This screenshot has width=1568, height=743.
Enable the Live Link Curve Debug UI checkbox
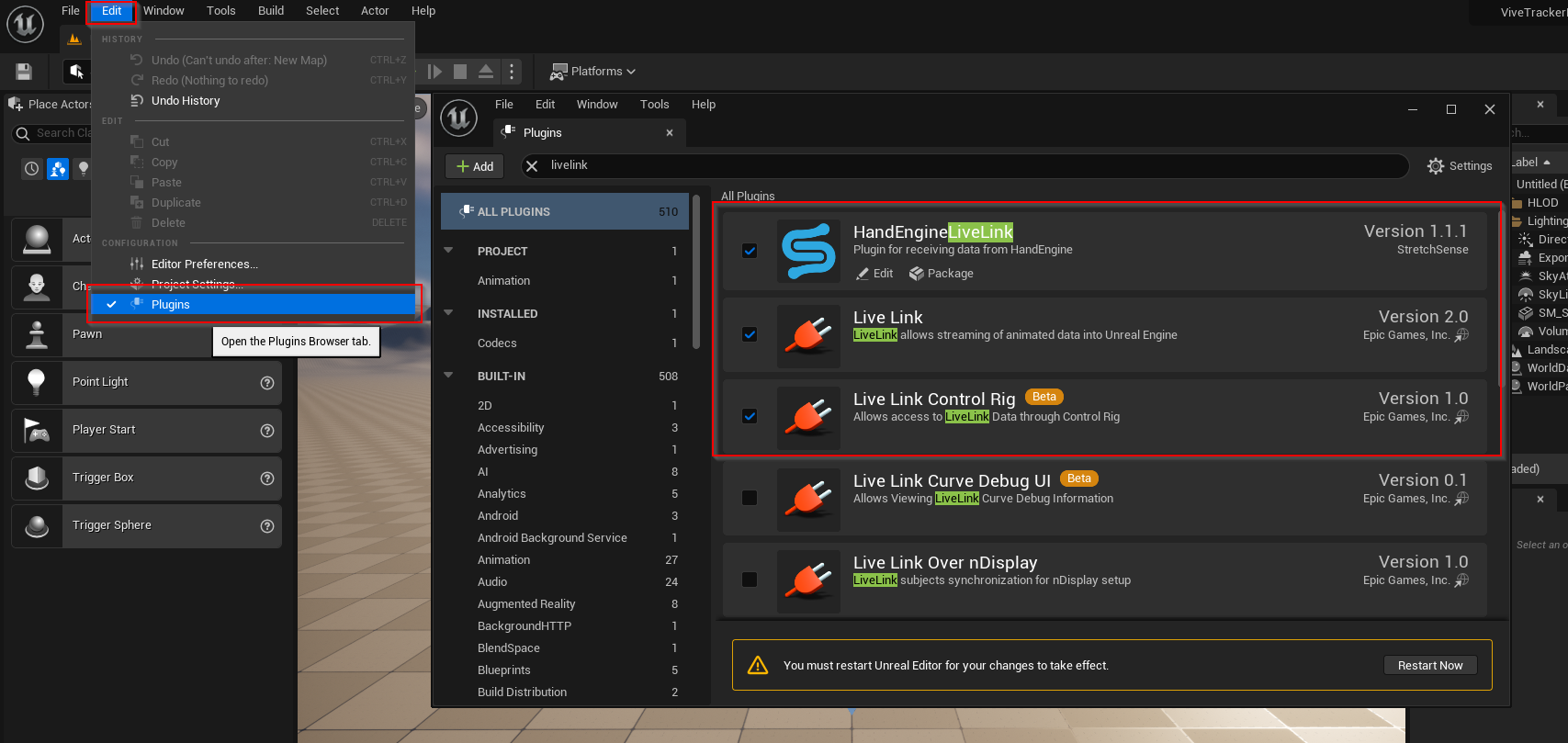(750, 498)
